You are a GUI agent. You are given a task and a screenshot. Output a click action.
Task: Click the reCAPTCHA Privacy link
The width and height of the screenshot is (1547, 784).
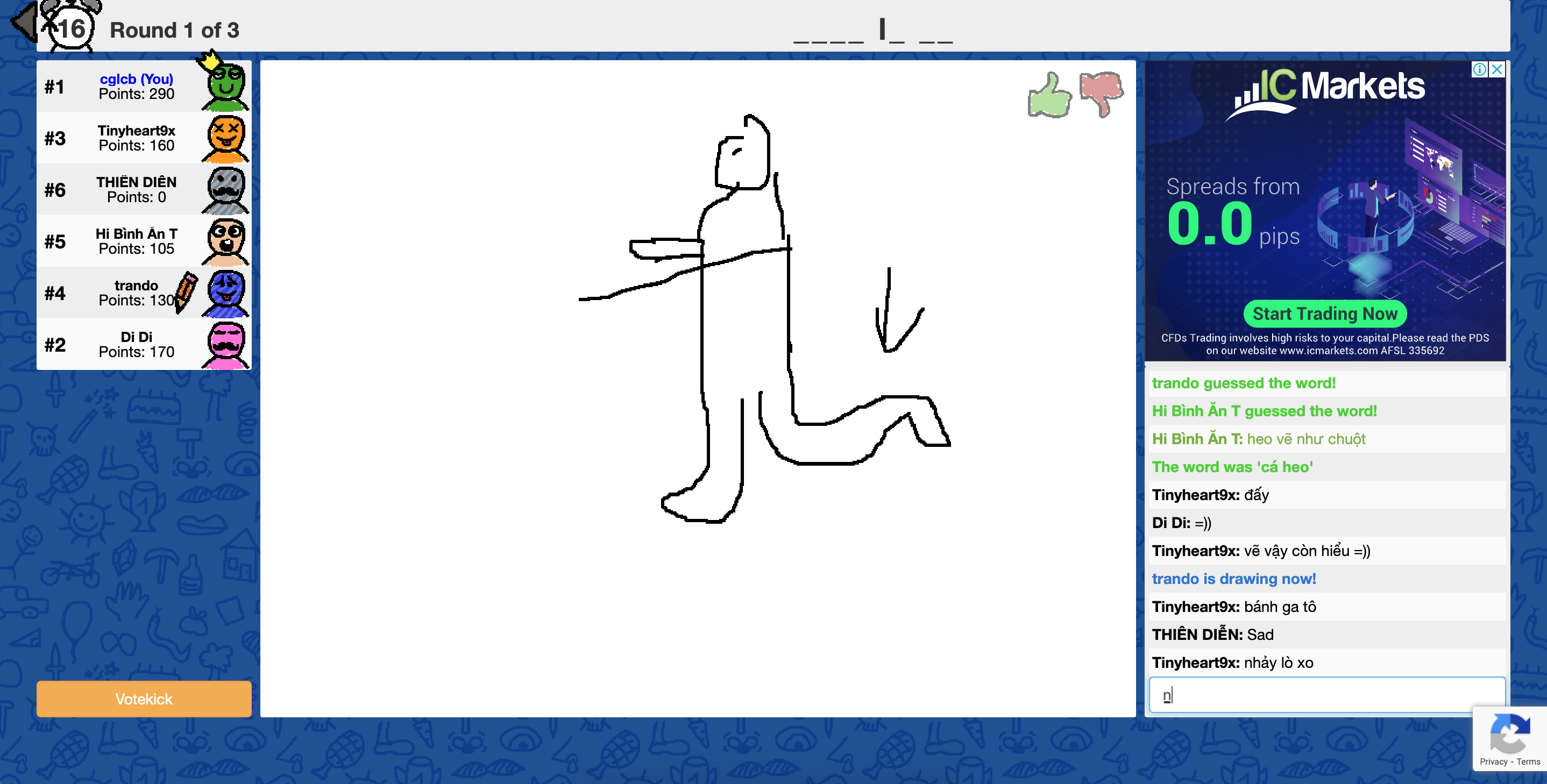pos(1493,762)
